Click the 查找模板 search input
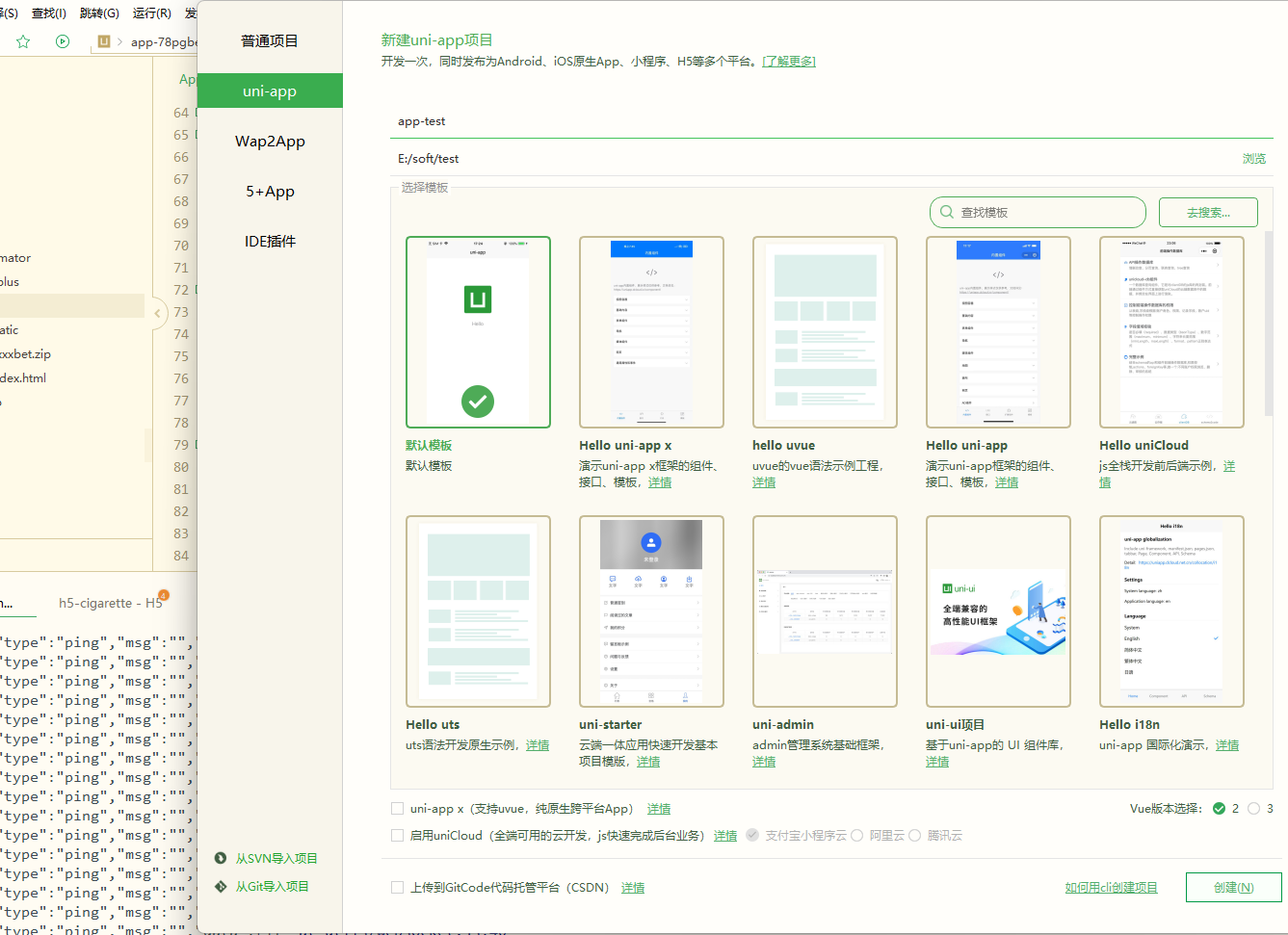 (x=1038, y=212)
